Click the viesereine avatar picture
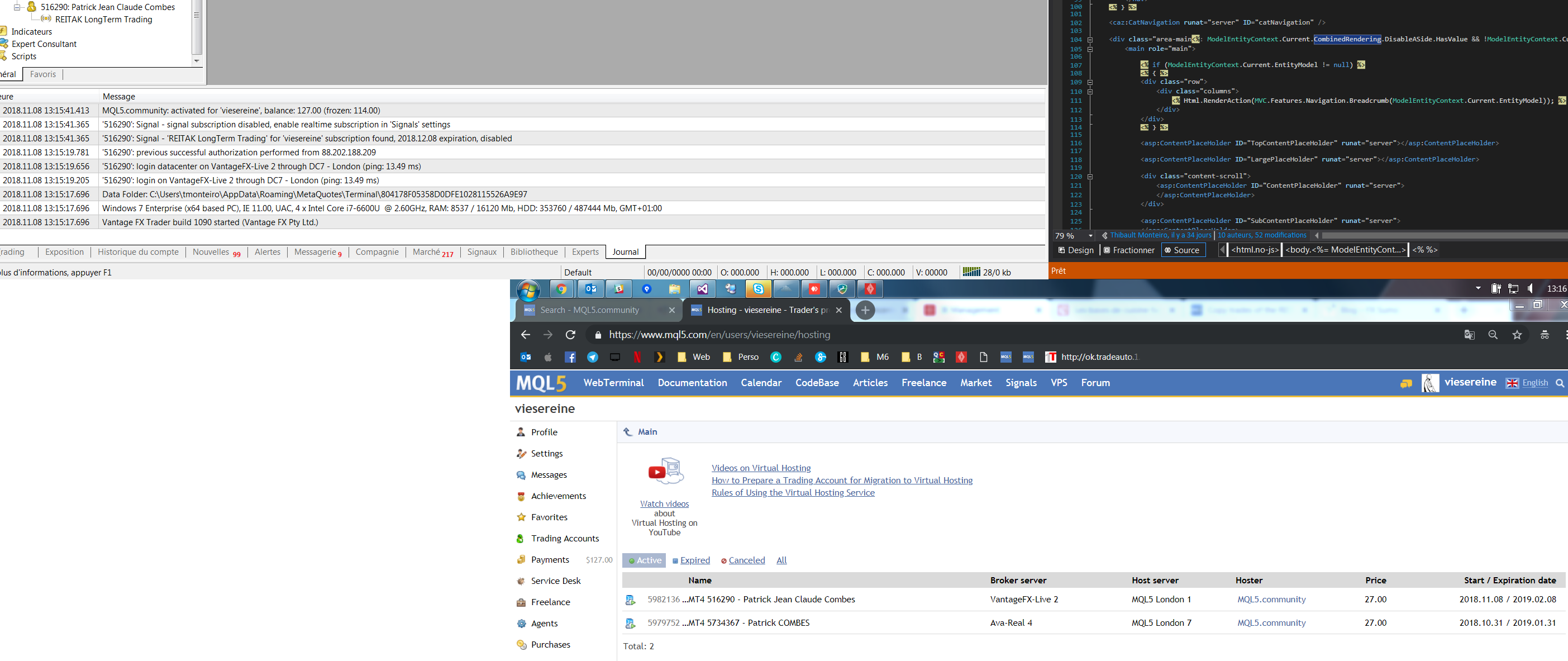The height and width of the screenshot is (661, 1568). 1430,383
